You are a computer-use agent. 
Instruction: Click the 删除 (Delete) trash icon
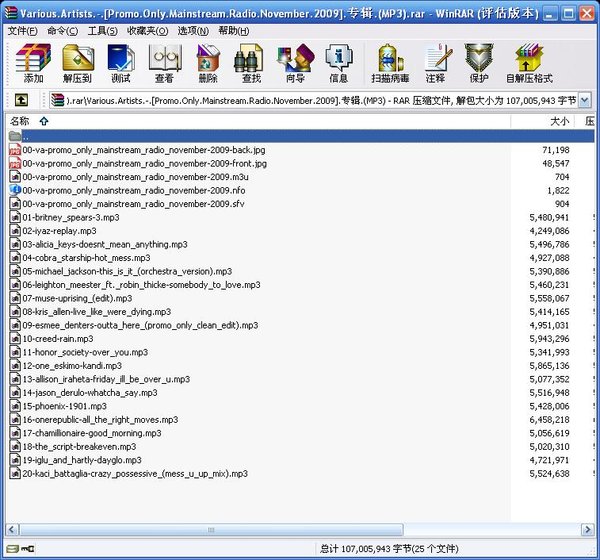point(208,63)
